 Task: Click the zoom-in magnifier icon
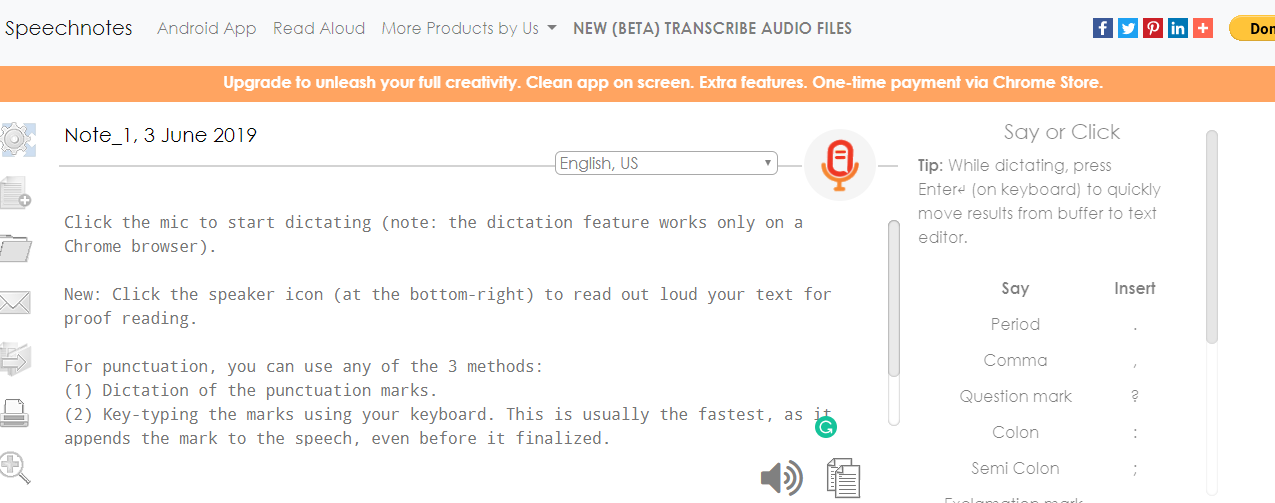pyautogui.click(x=15, y=467)
